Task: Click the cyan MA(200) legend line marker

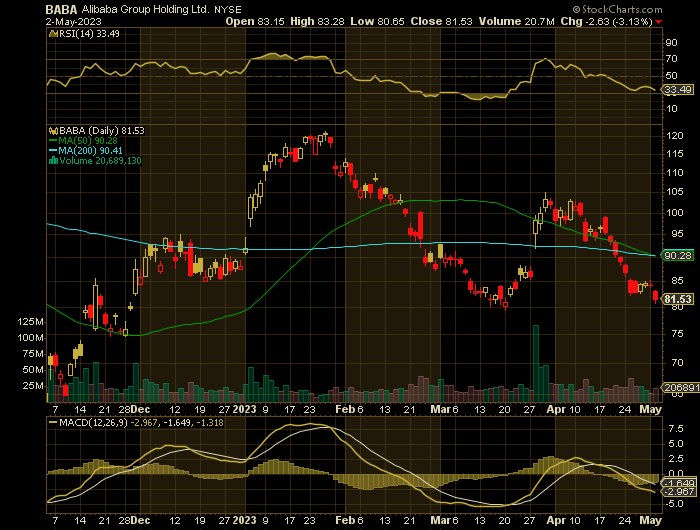Action: 51,150
